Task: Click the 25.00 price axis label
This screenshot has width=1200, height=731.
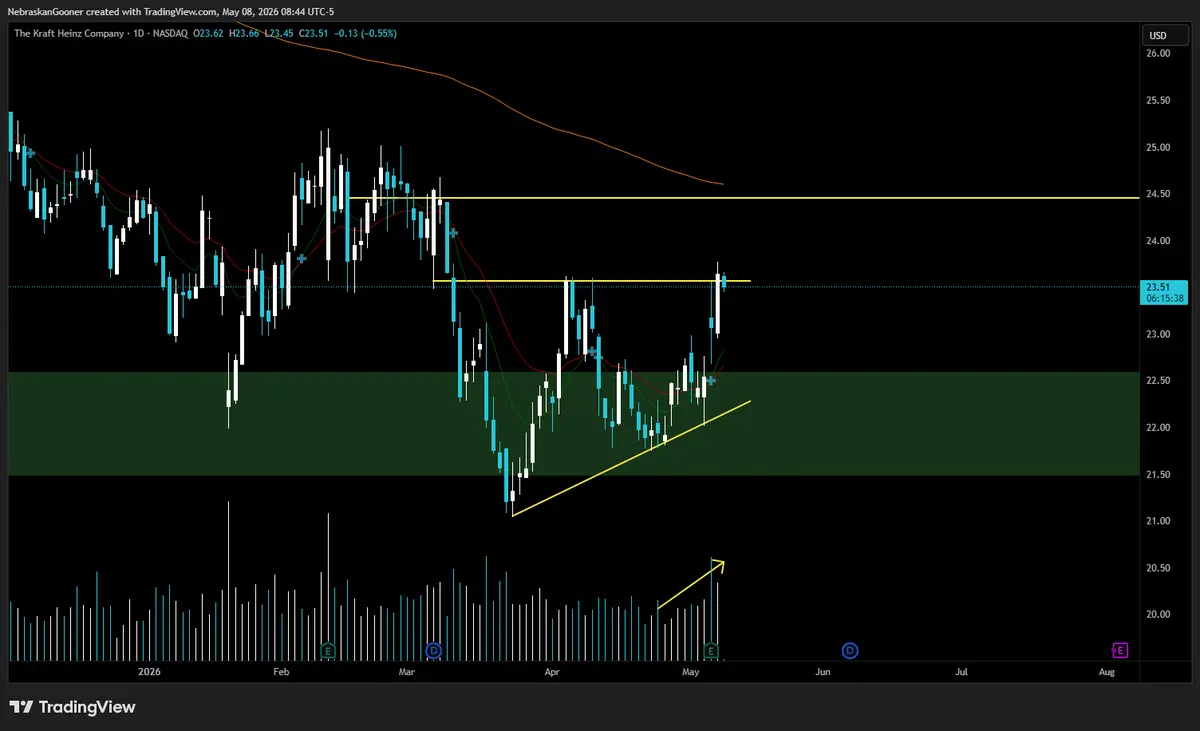Action: click(x=1158, y=148)
